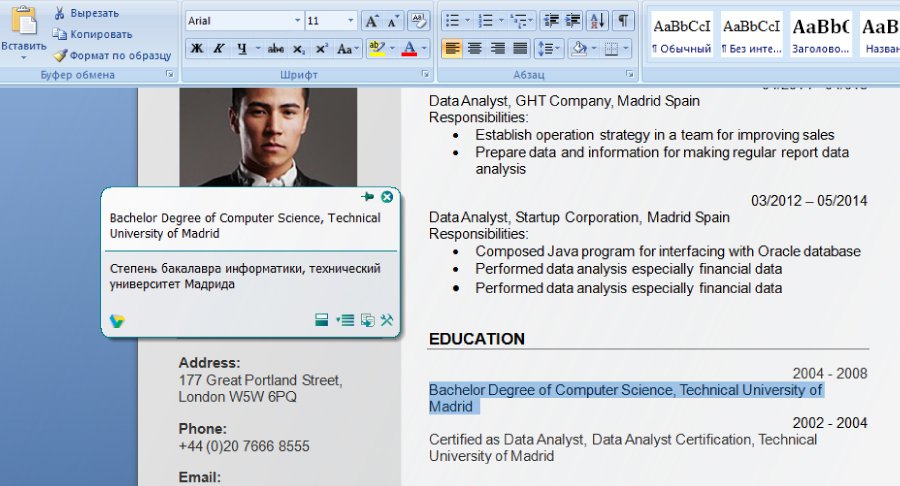Close the translation popup
This screenshot has width=900, height=486.
click(x=387, y=197)
